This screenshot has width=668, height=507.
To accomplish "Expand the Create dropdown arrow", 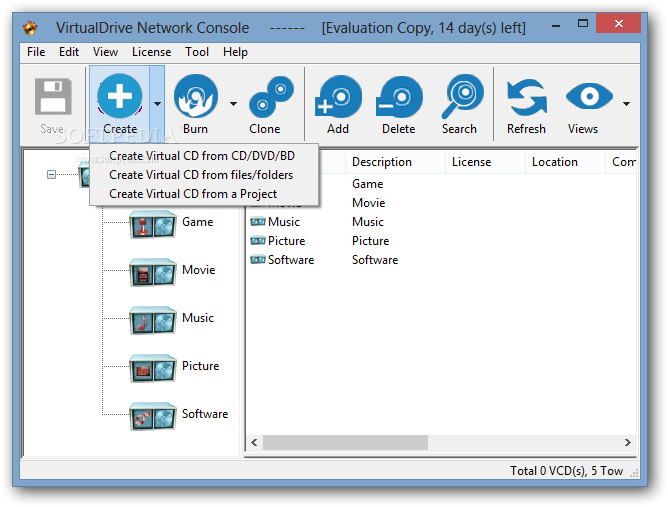I will click(157, 104).
